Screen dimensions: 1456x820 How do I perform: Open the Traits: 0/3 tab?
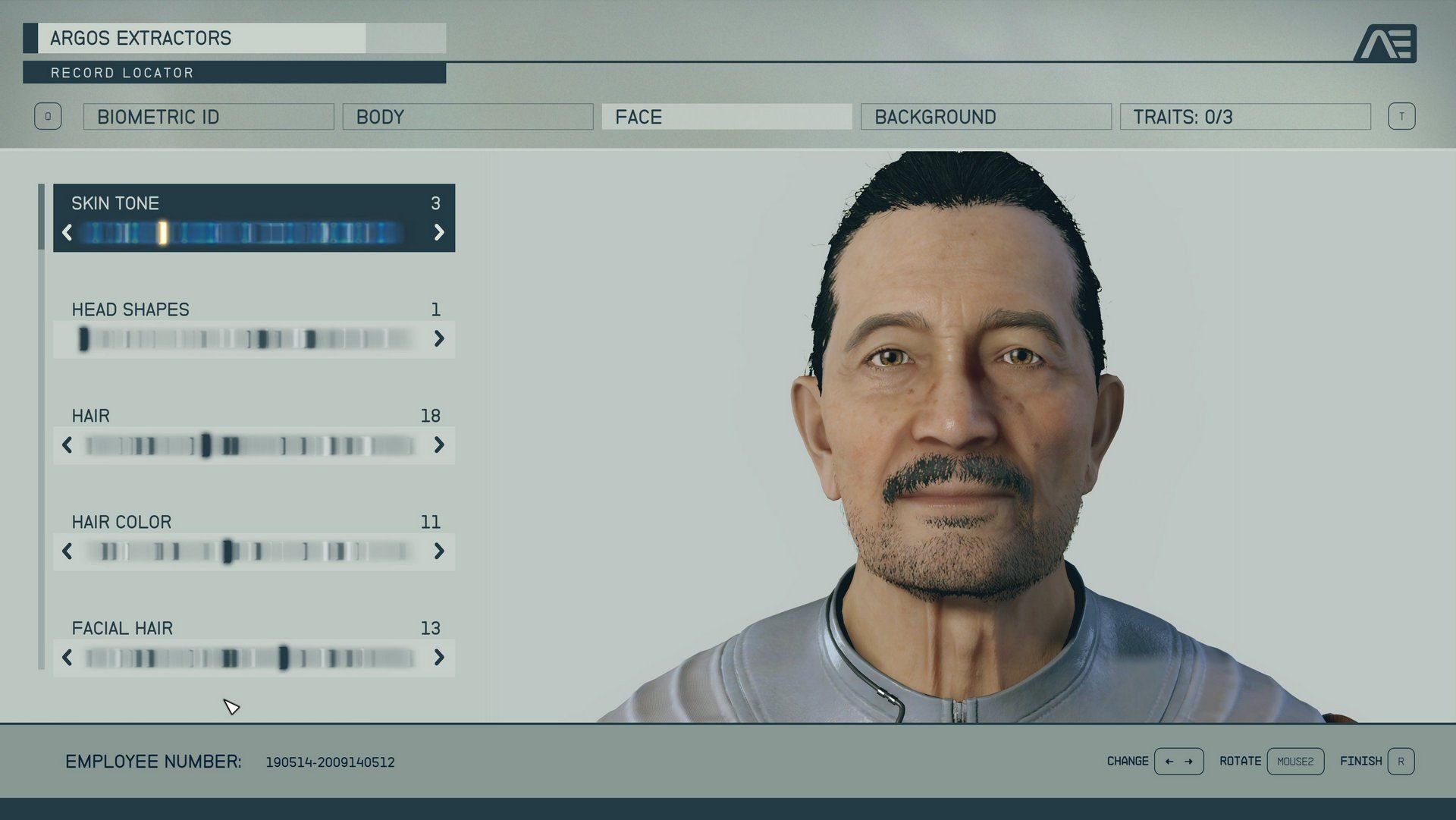1245,117
